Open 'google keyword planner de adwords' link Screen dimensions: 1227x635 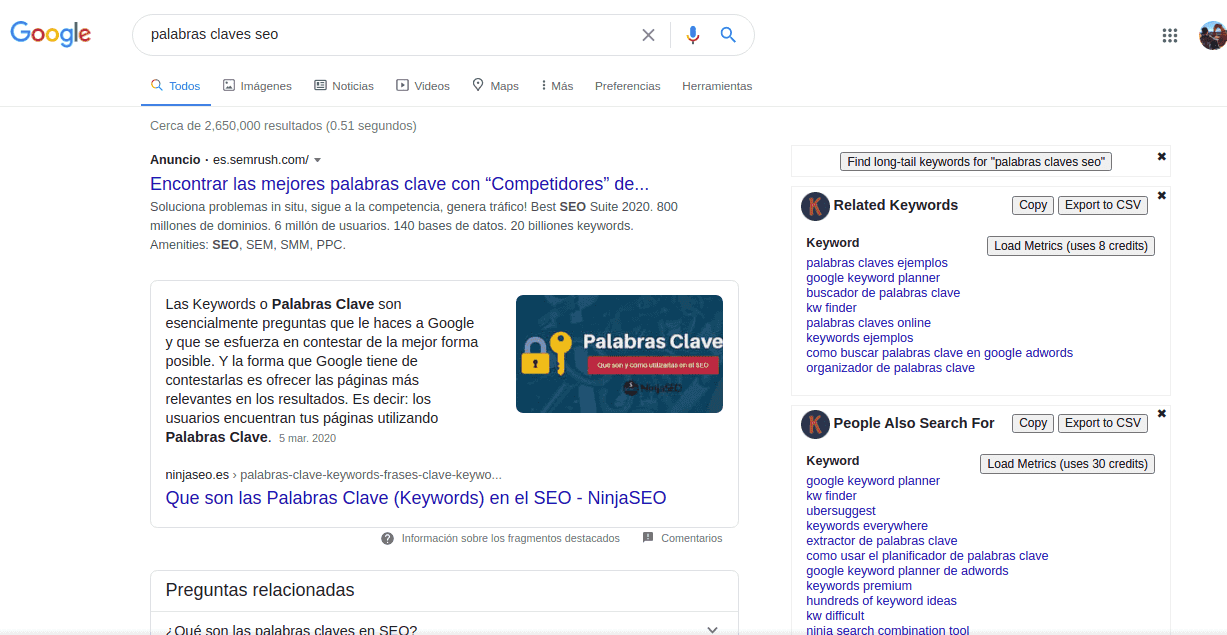coord(907,571)
